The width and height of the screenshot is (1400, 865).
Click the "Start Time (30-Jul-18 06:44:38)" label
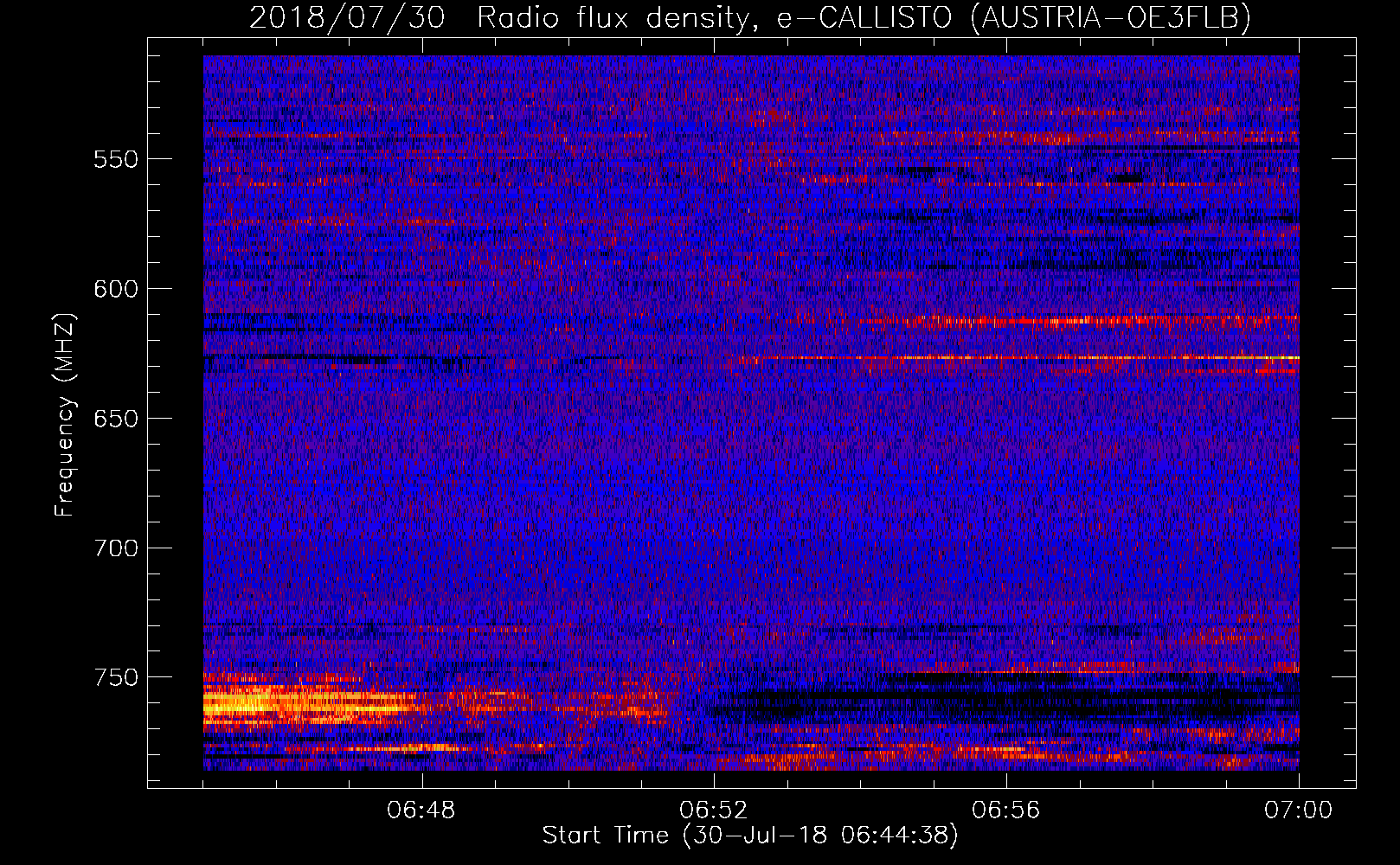pyautogui.click(x=750, y=836)
